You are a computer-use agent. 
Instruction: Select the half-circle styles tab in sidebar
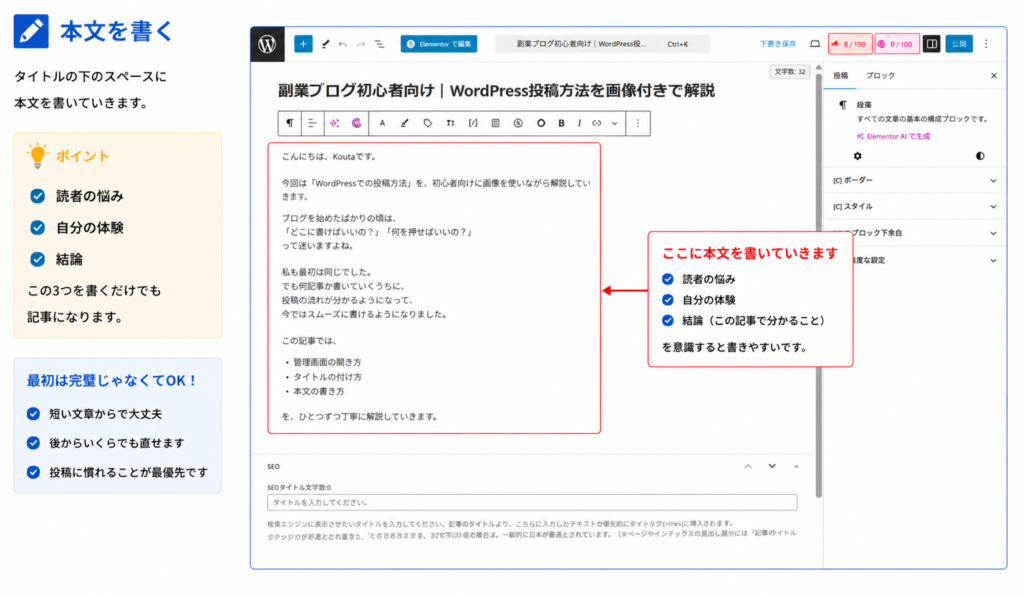(980, 156)
